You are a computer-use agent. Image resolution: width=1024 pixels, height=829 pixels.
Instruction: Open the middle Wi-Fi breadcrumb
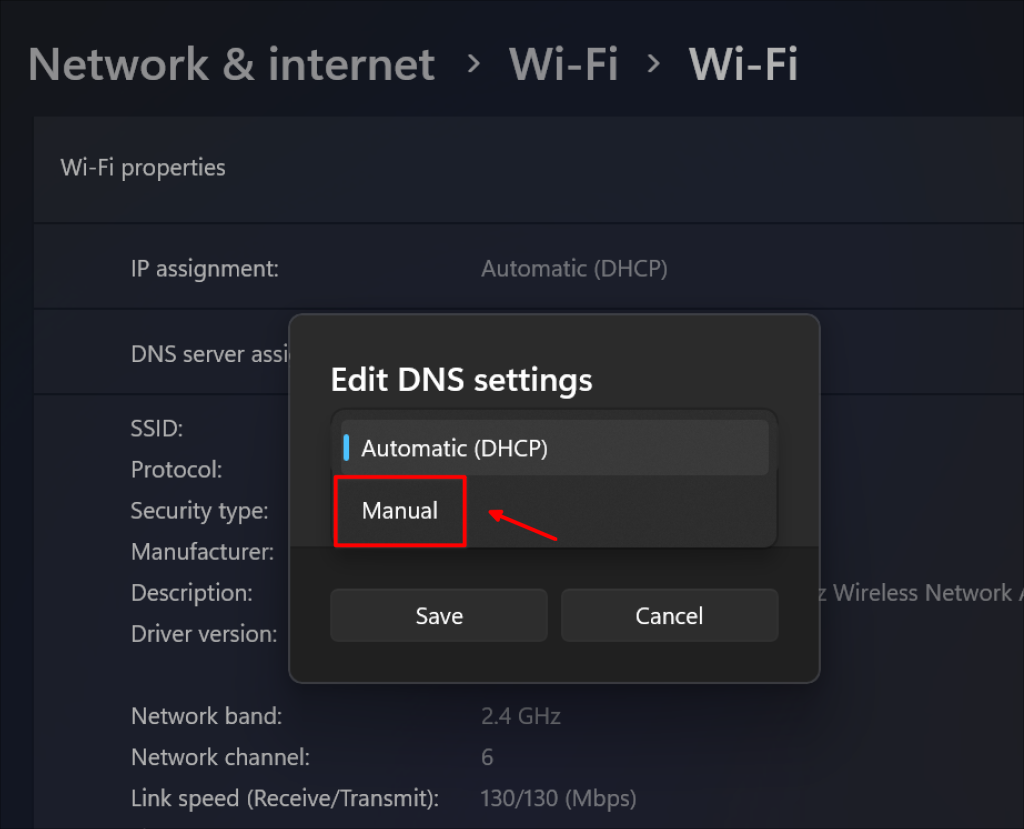click(x=563, y=64)
